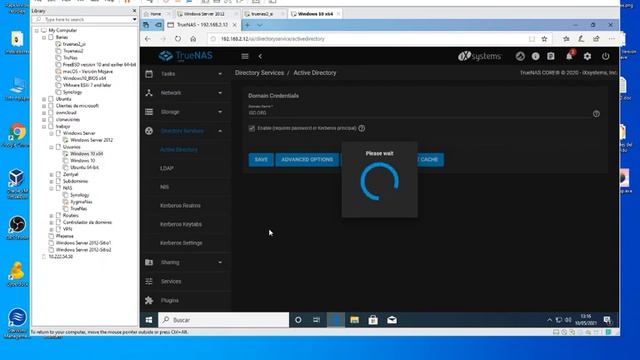Expand the Tasks sidebar menu arrow
Viewport: 640px width, 360px height.
click(220, 74)
